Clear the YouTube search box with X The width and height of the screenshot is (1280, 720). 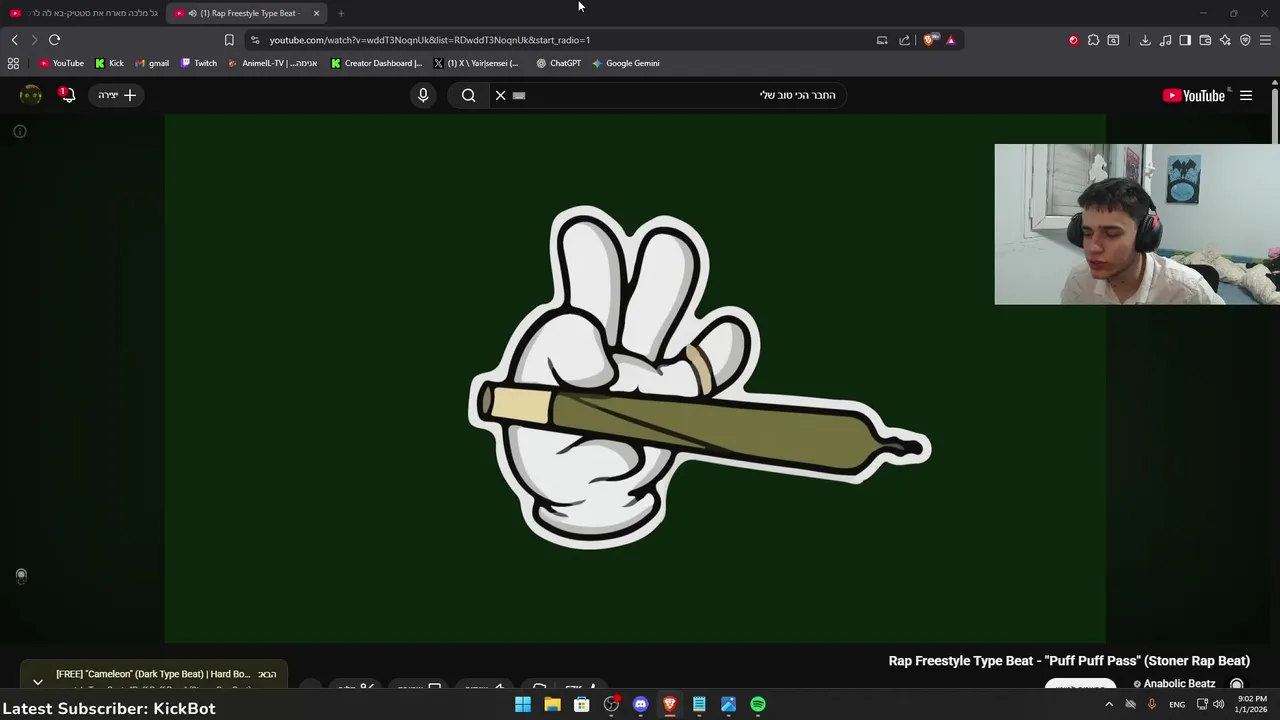[x=501, y=95]
